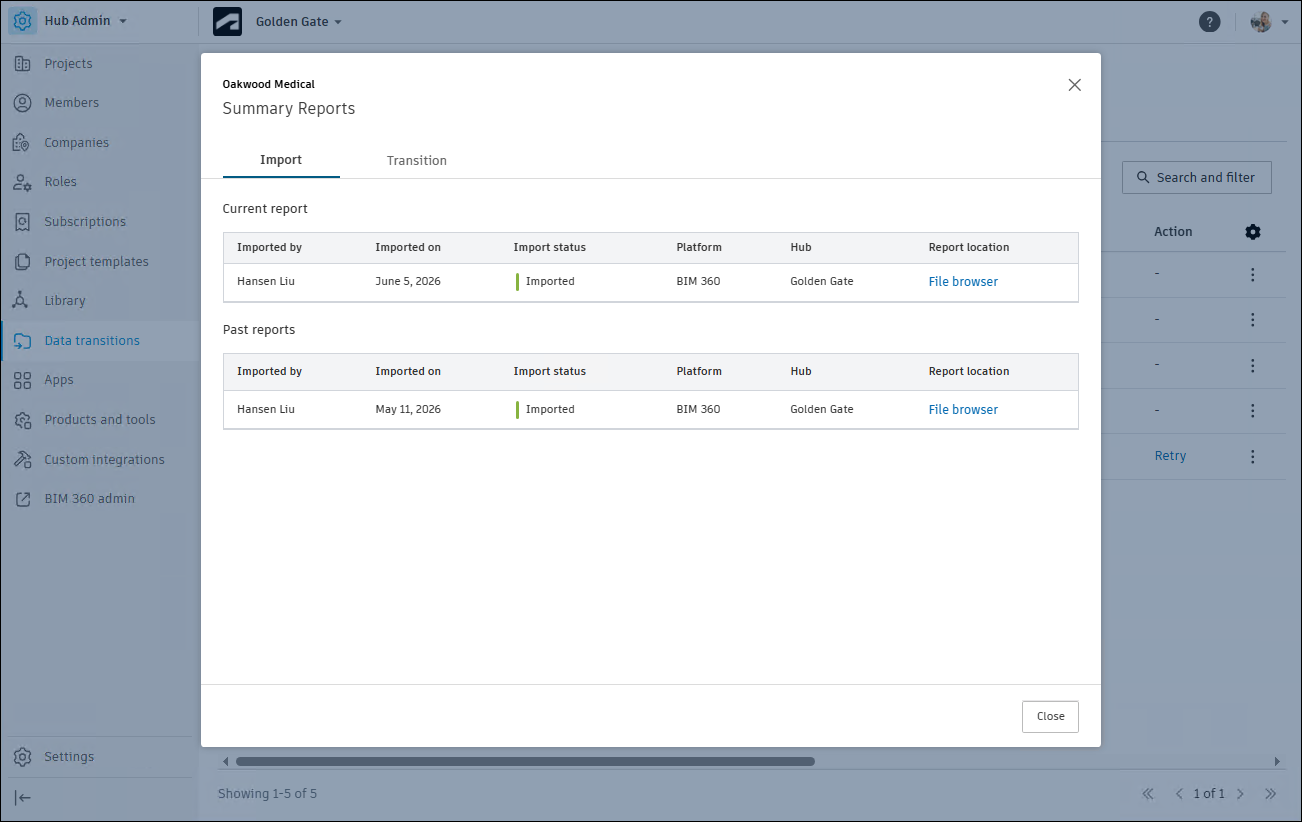
Task: Open File browser link for May 11 report
Action: pyautogui.click(x=963, y=409)
